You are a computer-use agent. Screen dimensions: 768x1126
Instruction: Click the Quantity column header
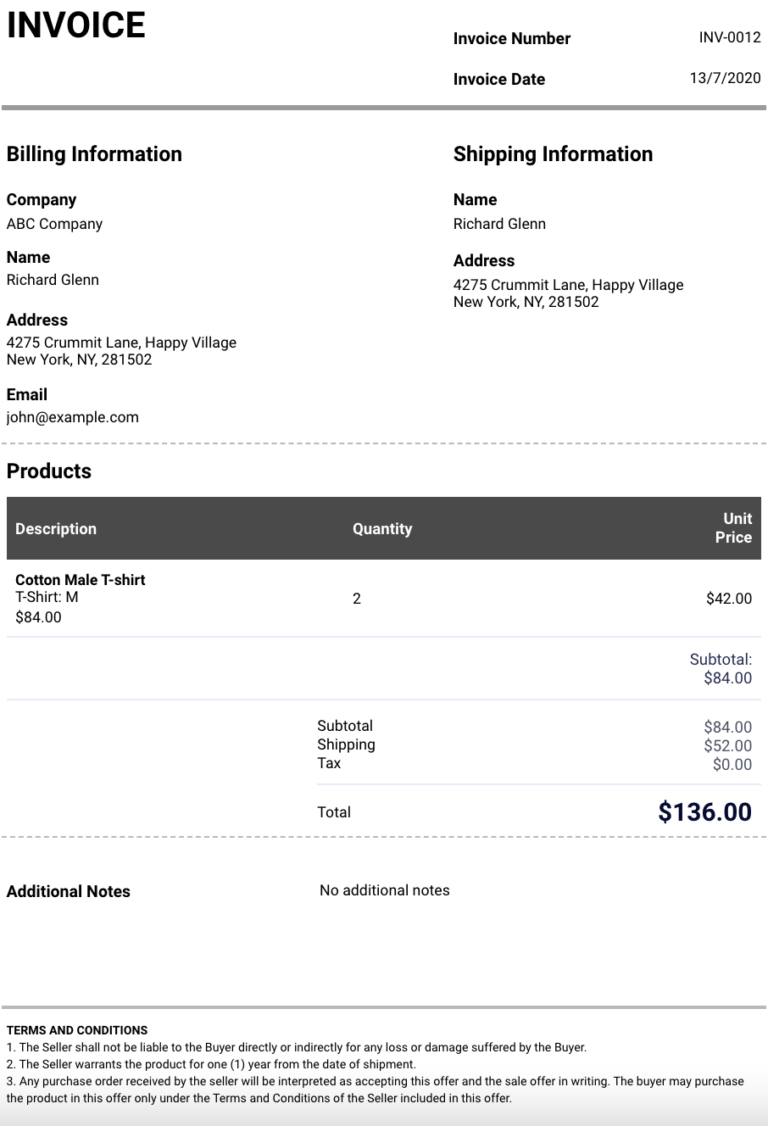(382, 529)
